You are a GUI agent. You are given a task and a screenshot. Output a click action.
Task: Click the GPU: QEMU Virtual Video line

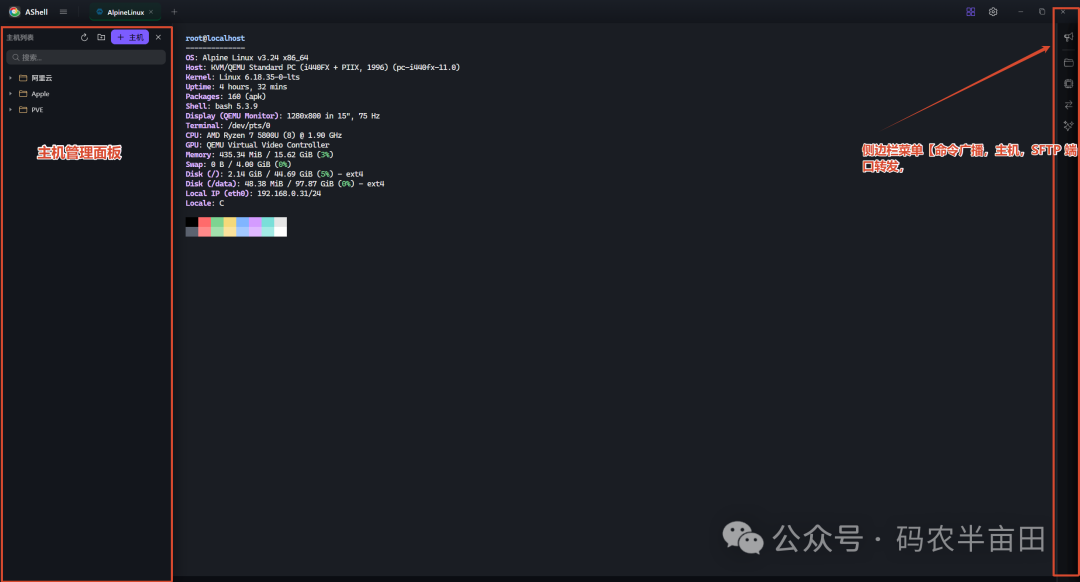click(x=257, y=145)
